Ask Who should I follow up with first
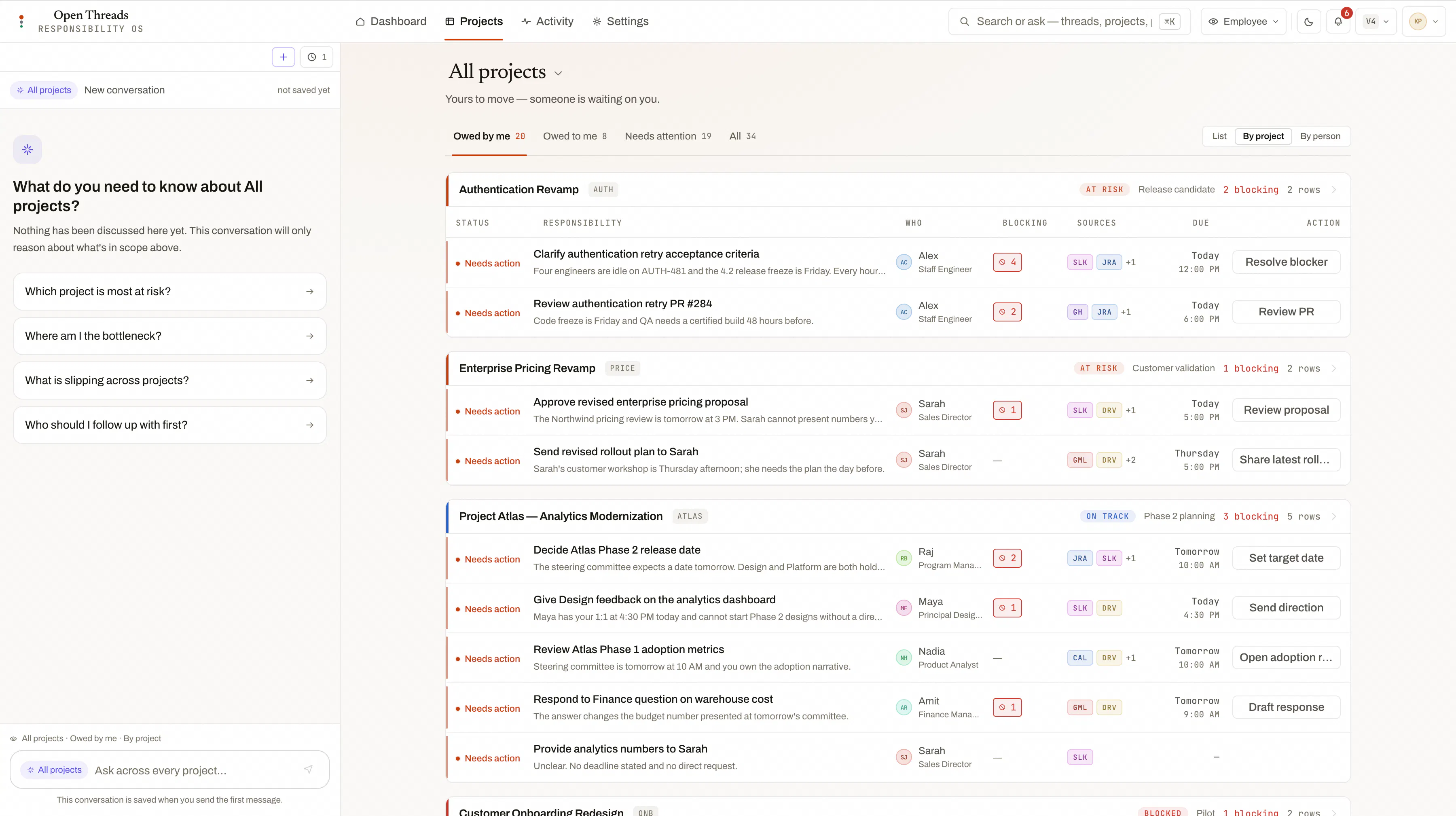Screen dimensions: 1456x816 coord(169,425)
